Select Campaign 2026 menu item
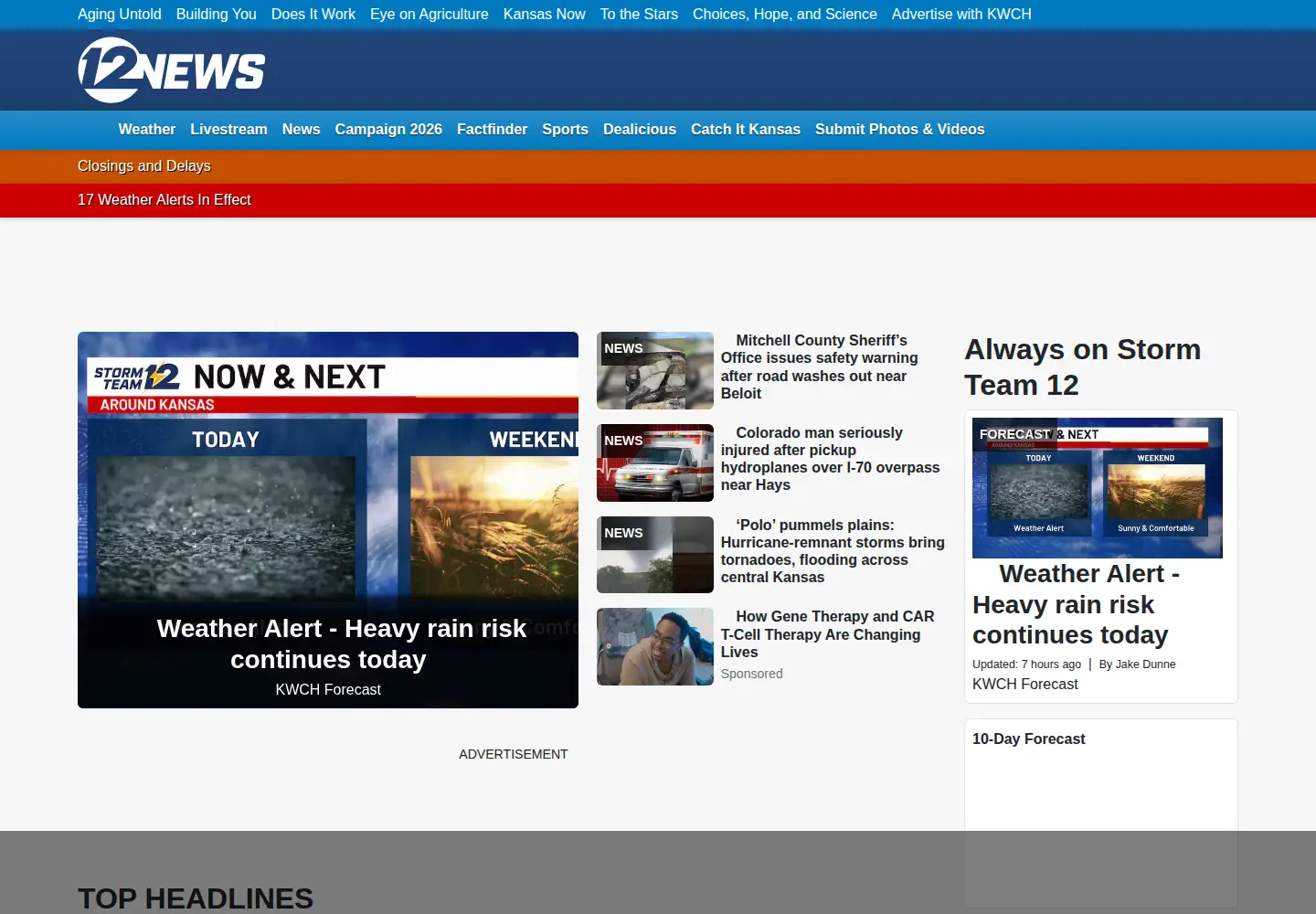 tap(388, 130)
